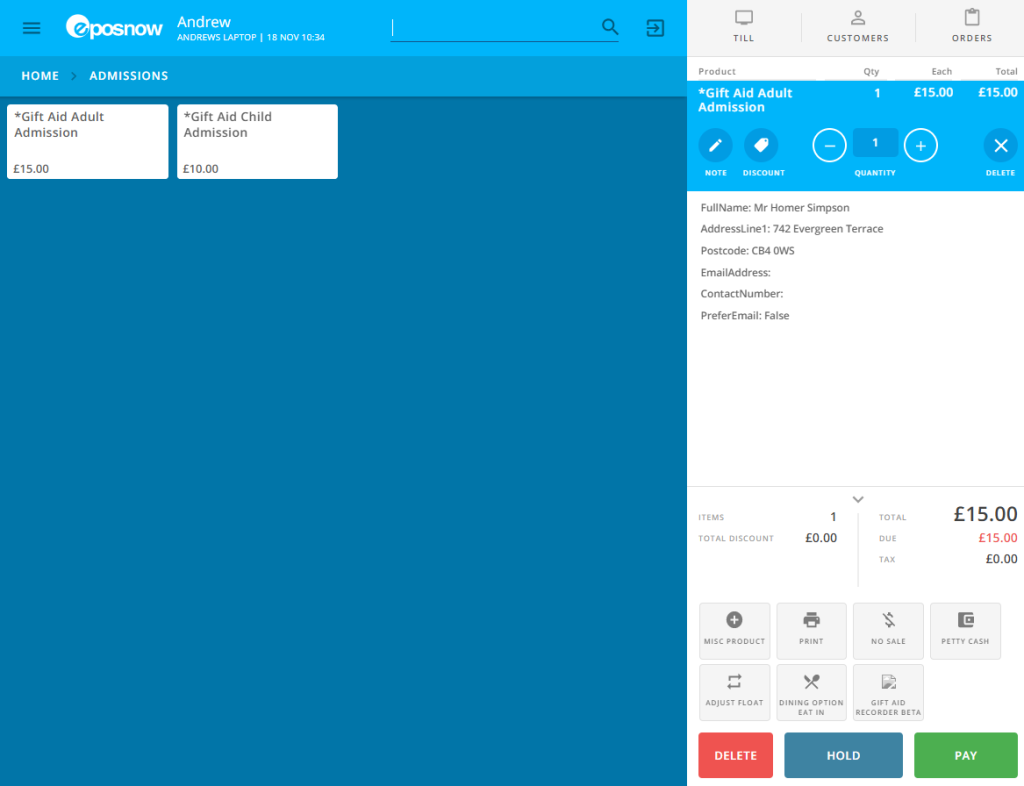The width and height of the screenshot is (1024, 786).
Task: Click the EmailAddress: note line
Action: (735, 272)
